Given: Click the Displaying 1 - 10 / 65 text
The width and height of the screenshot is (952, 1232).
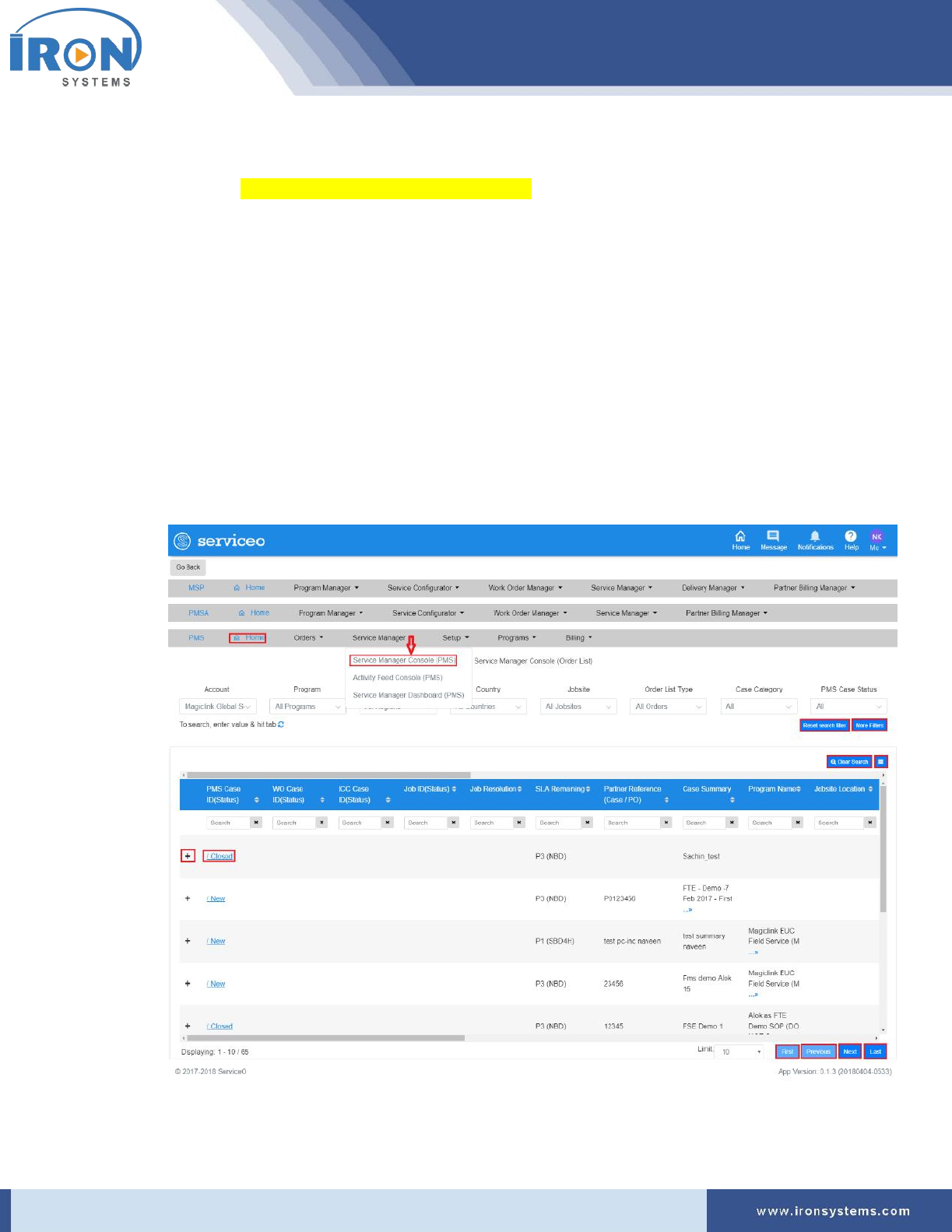Looking at the screenshot, I should point(215,1052).
